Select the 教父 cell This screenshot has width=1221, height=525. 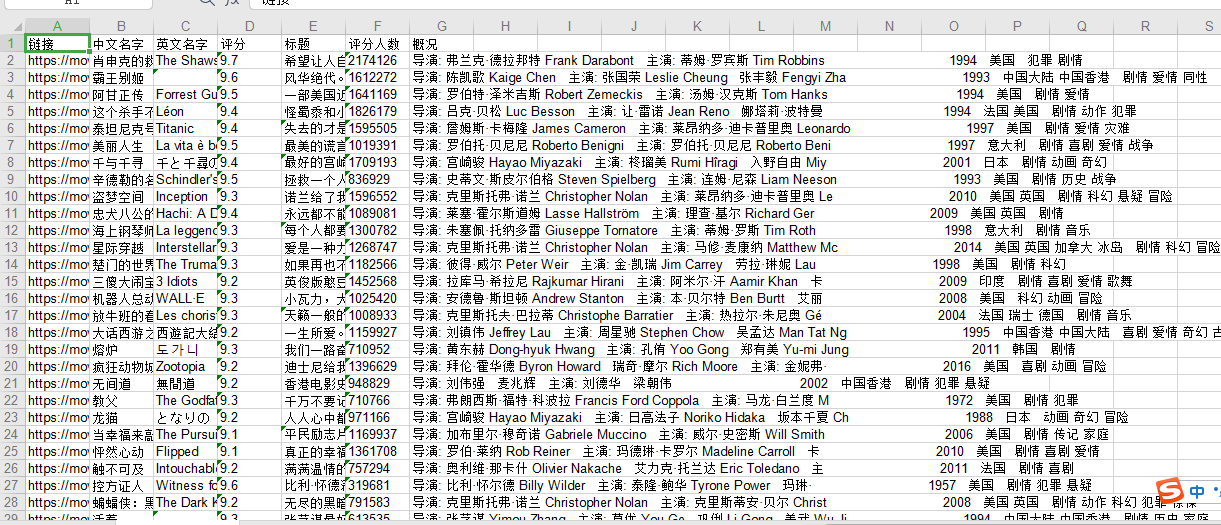121,400
